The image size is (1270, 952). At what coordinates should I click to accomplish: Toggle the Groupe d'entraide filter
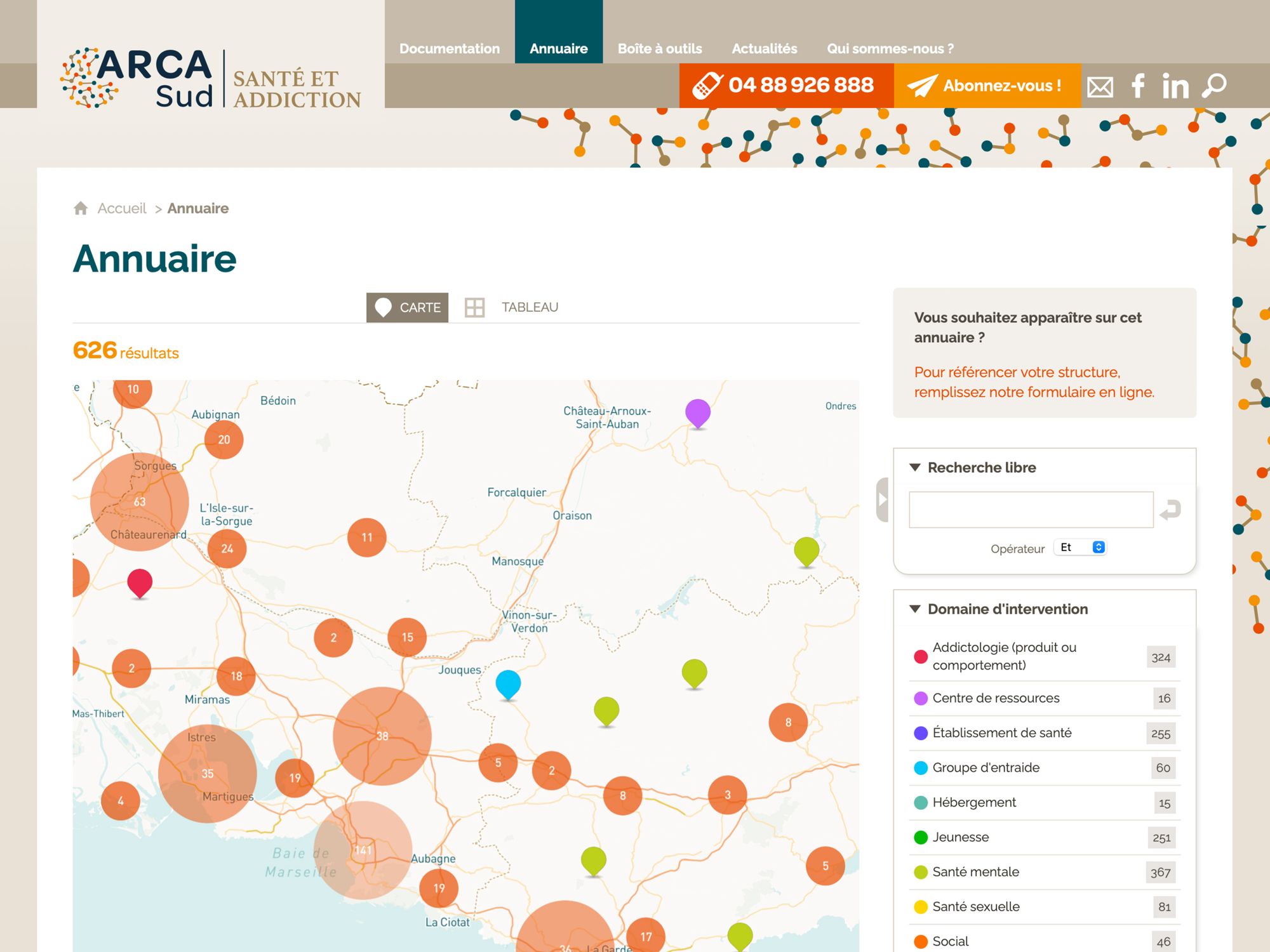[x=986, y=768]
